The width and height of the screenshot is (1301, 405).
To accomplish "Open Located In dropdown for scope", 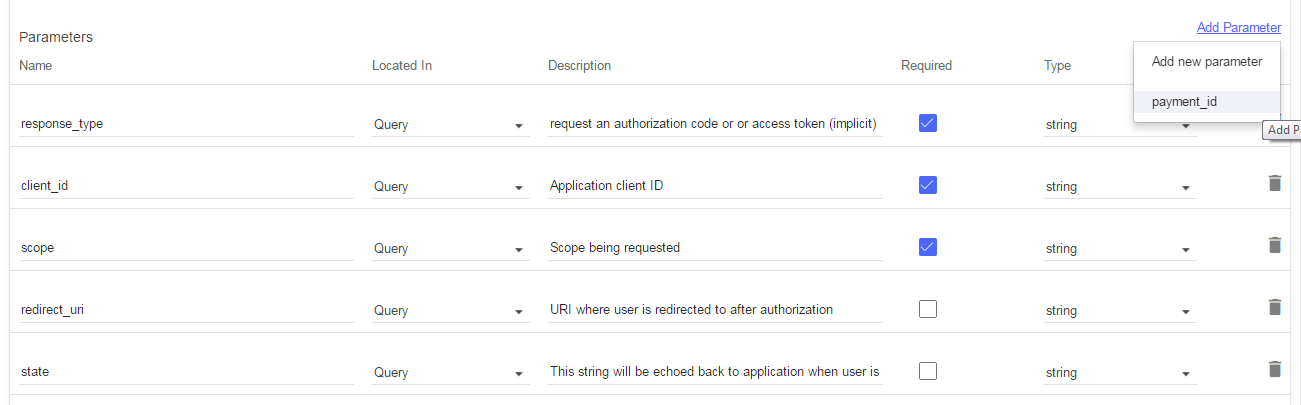I will [x=450, y=248].
